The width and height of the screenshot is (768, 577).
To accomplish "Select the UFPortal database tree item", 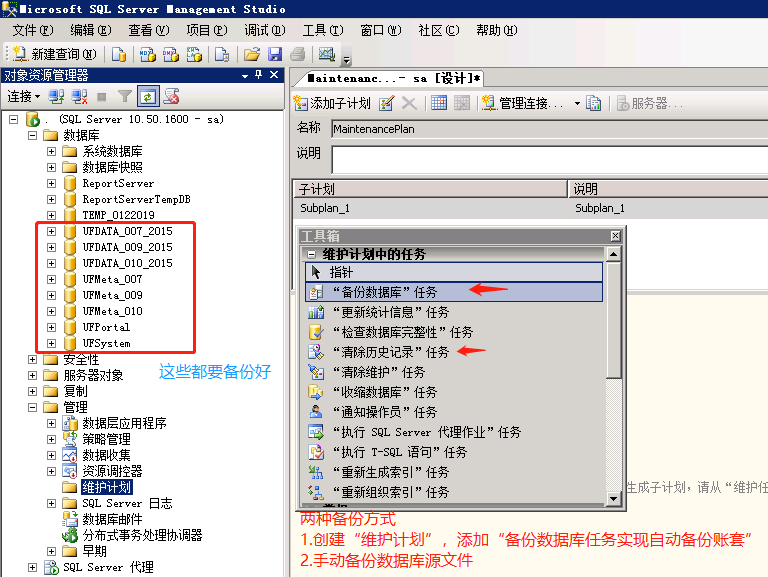I will point(106,327).
